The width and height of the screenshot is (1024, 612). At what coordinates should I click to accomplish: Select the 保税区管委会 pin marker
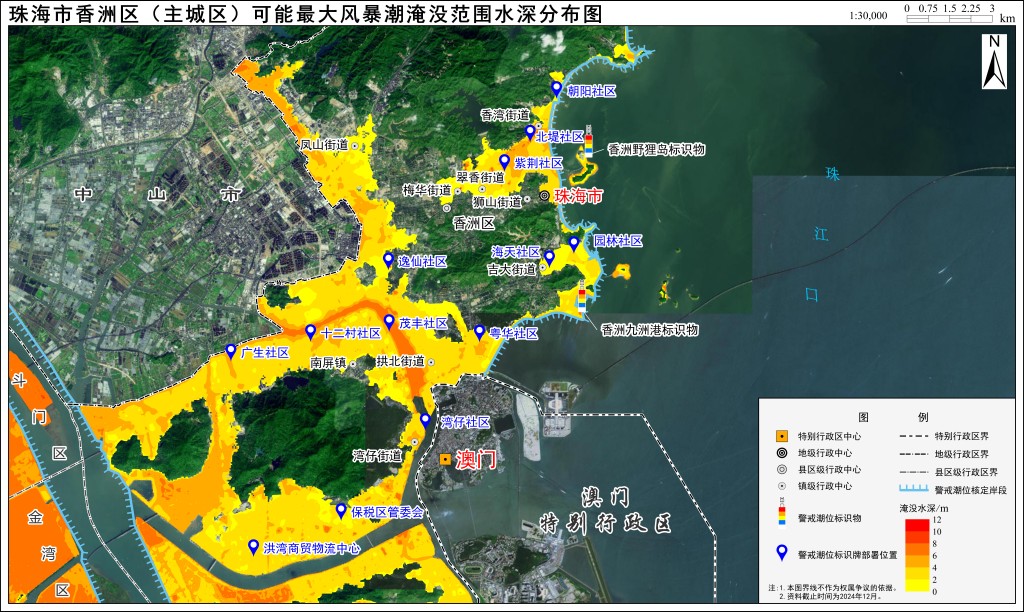pos(341,511)
